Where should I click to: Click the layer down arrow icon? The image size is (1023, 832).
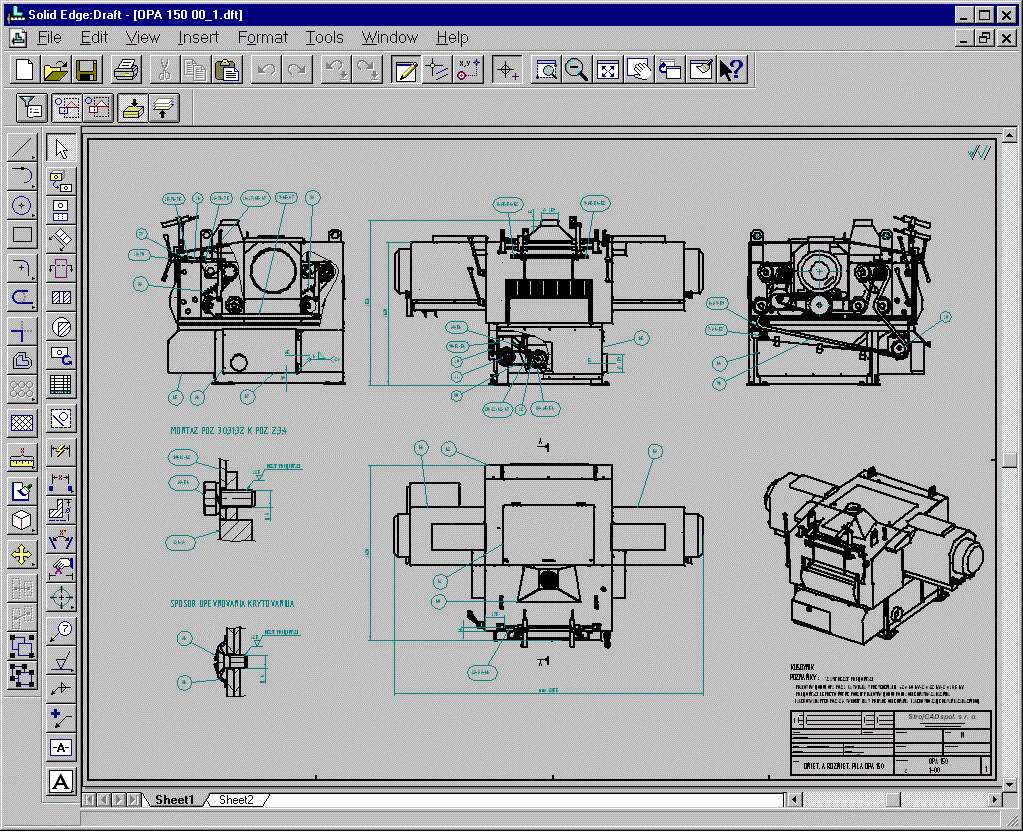point(133,108)
